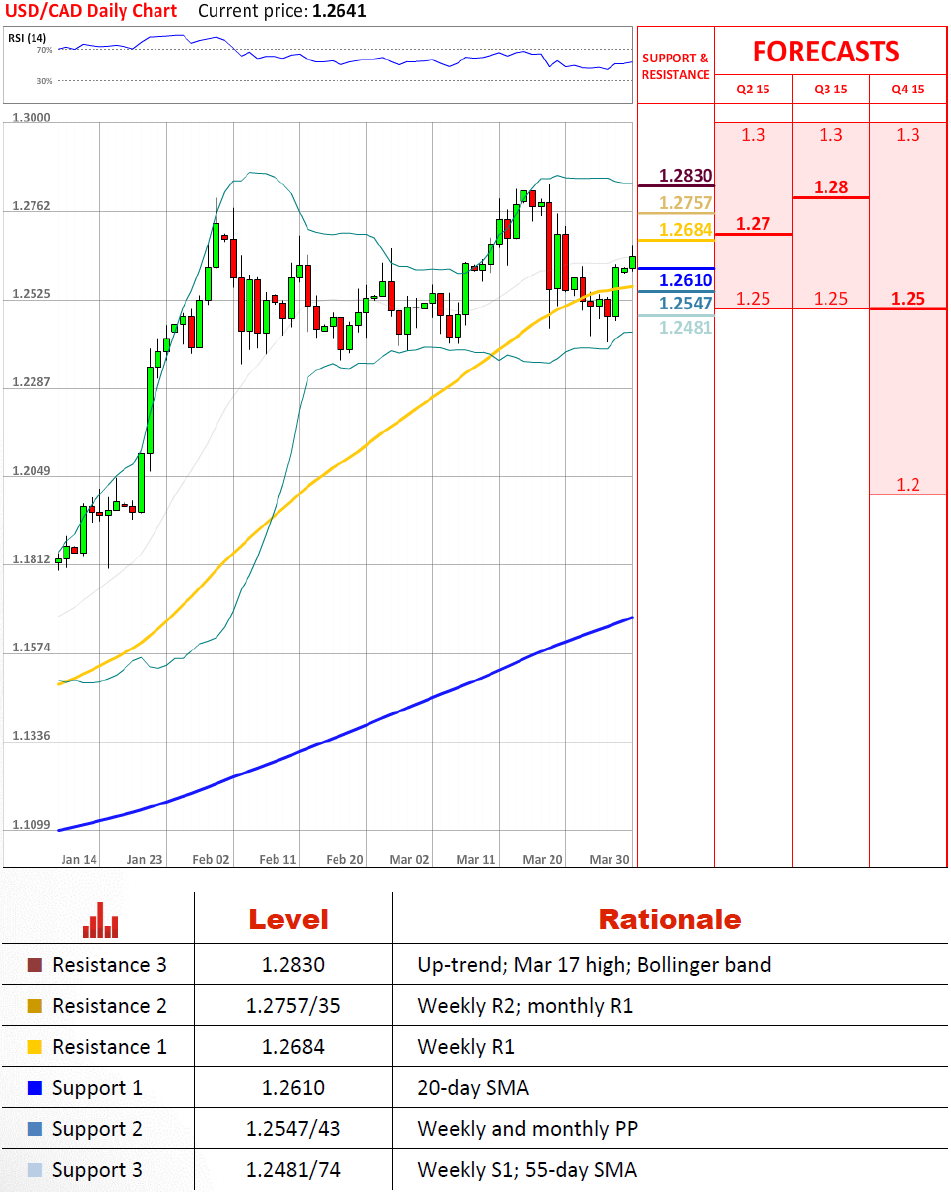Select the Q3 15 forecast column header

pyautogui.click(x=830, y=89)
